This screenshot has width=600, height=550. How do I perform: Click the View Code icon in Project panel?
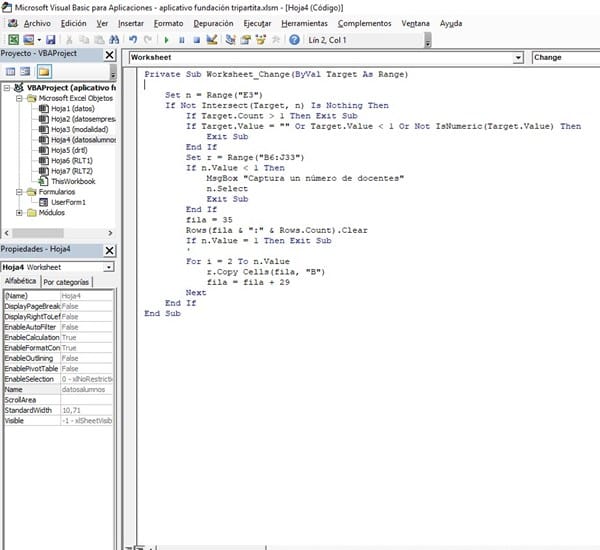(10, 72)
